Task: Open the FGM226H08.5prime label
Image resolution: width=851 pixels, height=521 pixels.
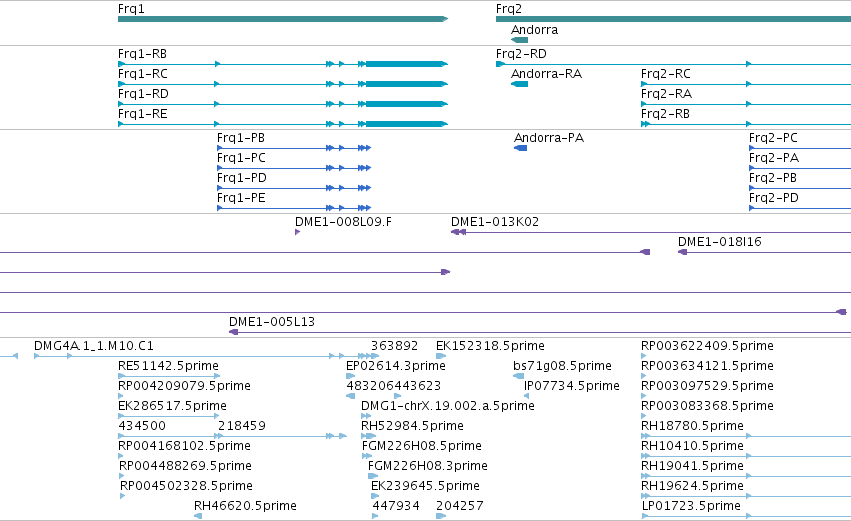Action: pos(422,446)
